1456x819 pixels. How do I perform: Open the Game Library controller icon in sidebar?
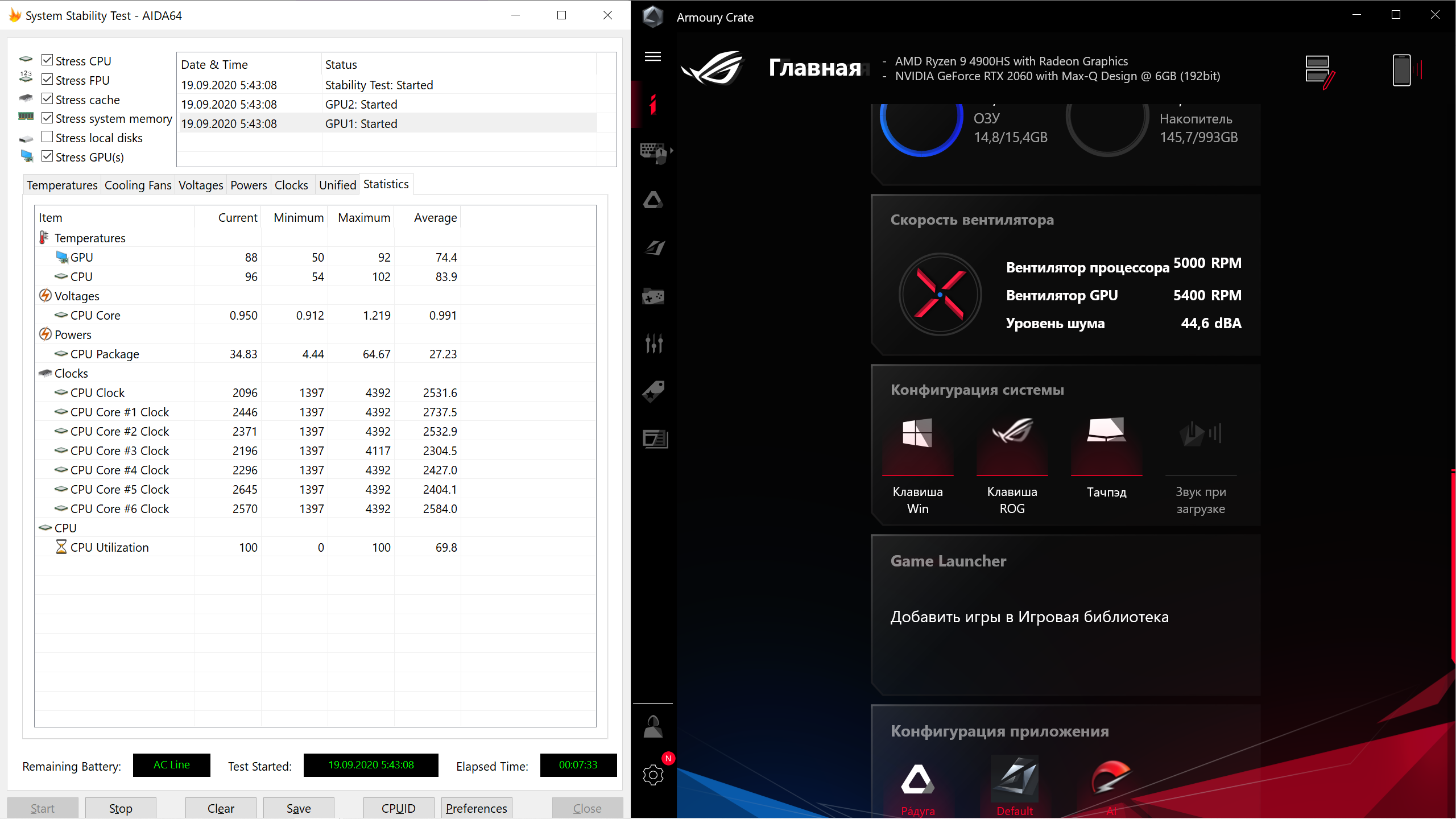coord(653,296)
